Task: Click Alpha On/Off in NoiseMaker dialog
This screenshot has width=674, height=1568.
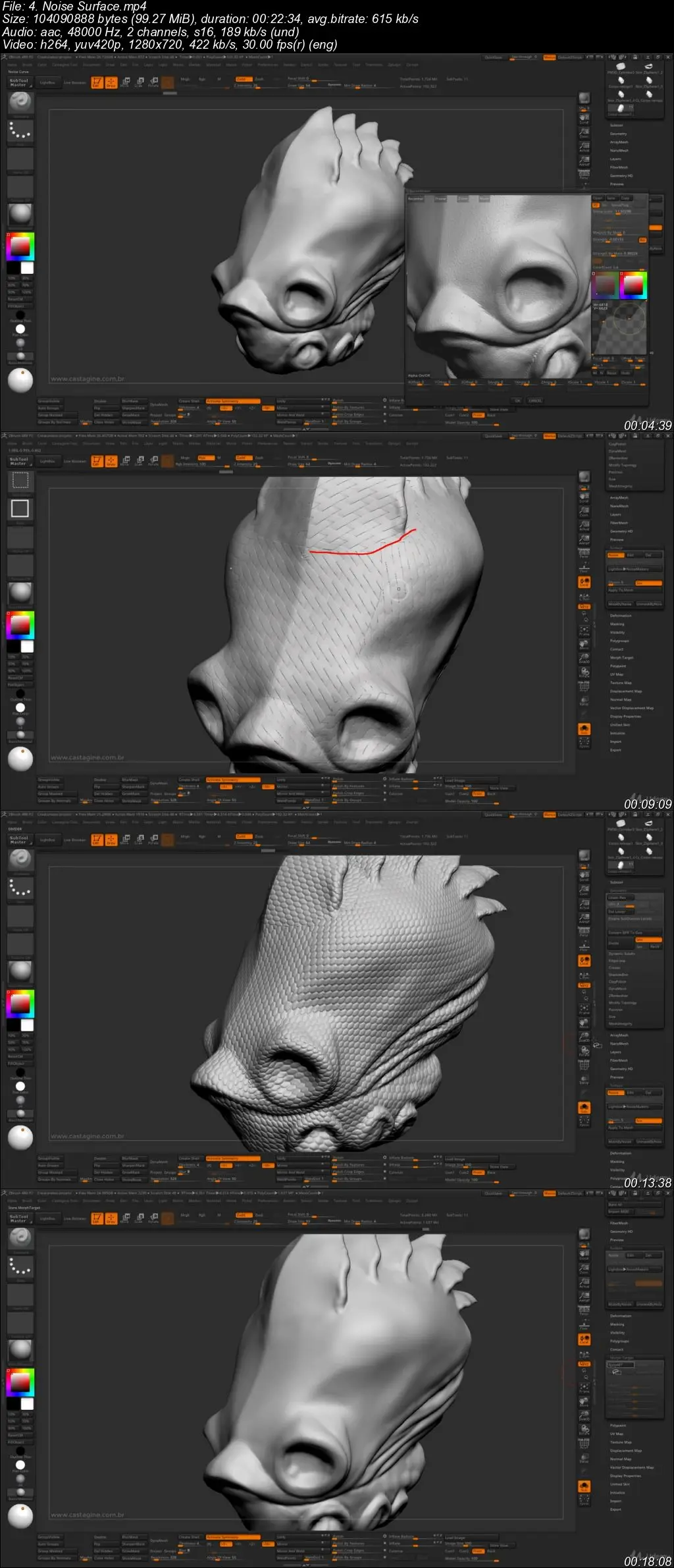Action: [x=419, y=376]
